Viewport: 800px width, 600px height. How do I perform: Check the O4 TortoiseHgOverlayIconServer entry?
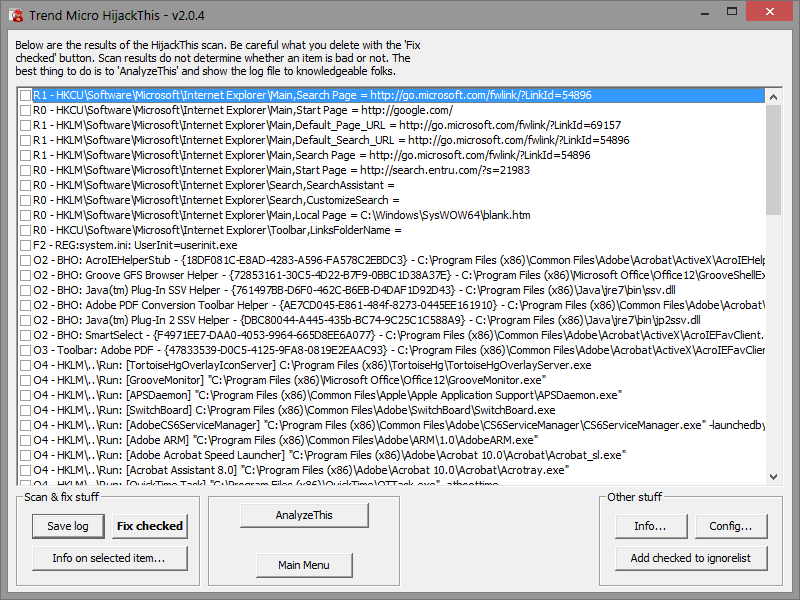pos(25,365)
